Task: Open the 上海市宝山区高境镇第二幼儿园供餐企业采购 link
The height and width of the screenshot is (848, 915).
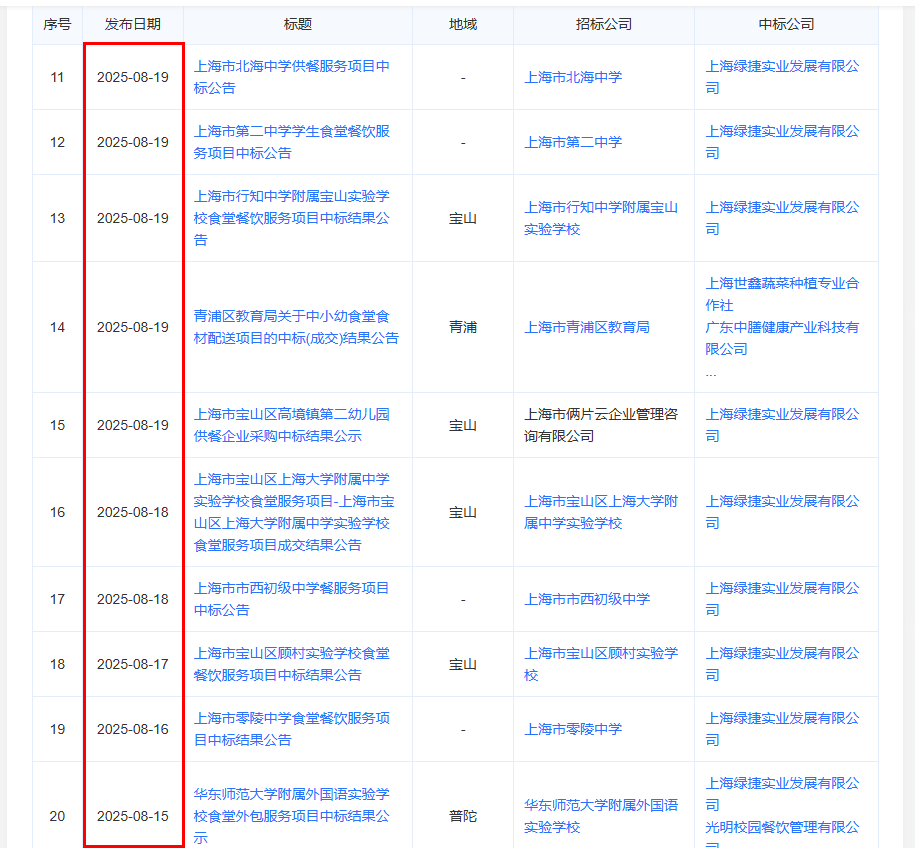Action: [292, 425]
